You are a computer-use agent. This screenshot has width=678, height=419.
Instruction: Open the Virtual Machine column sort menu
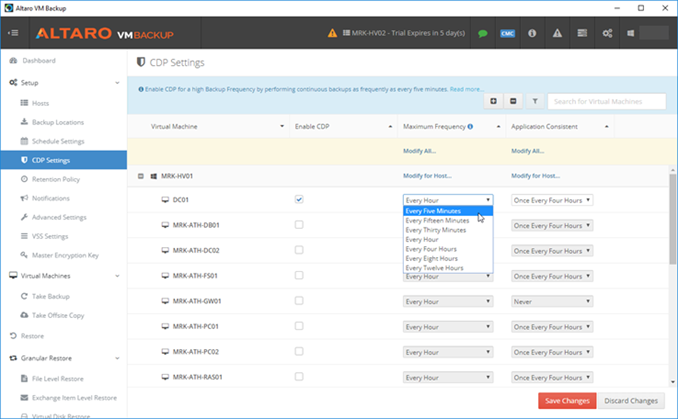[282, 126]
